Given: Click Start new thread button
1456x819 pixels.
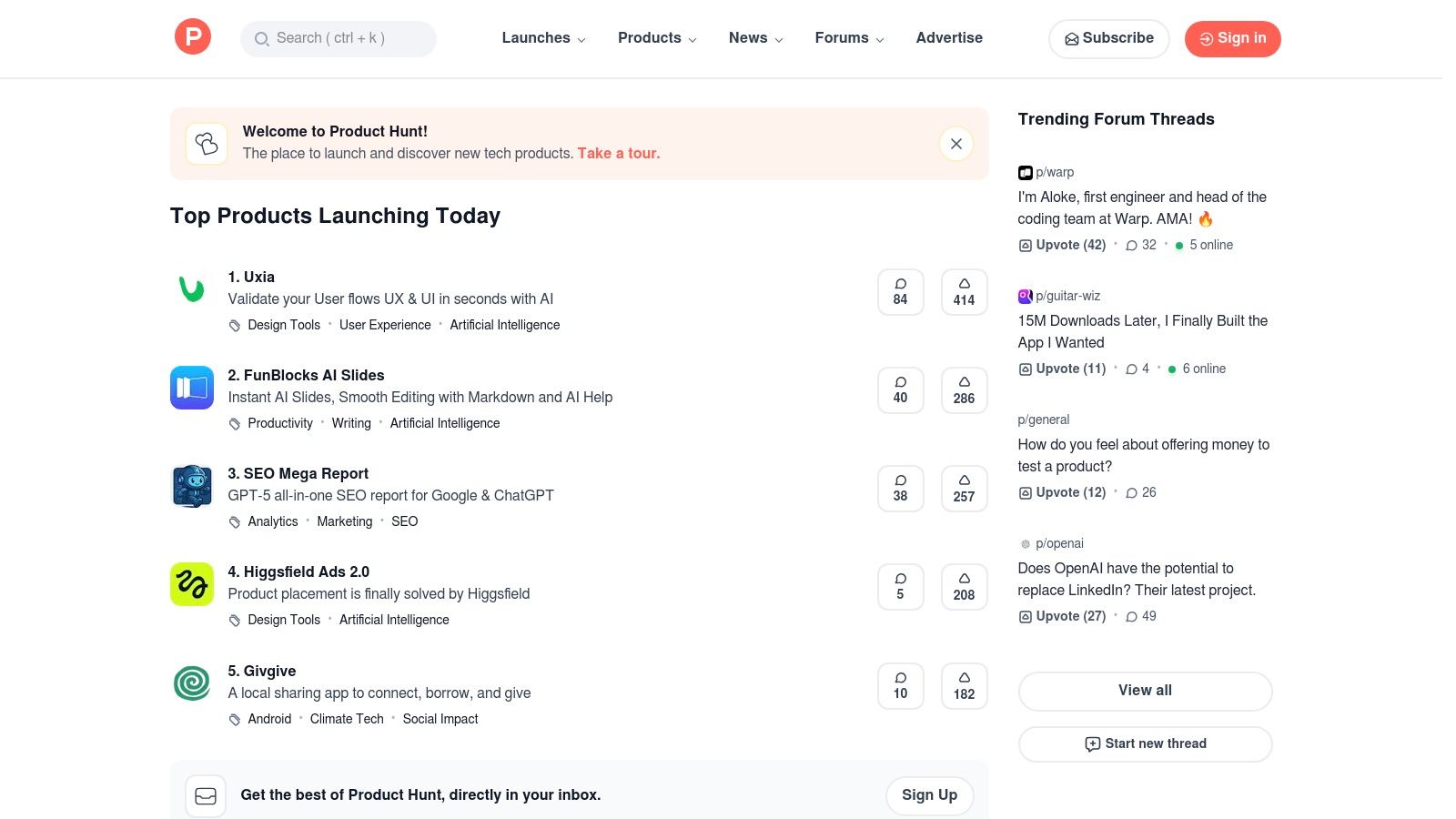Looking at the screenshot, I should tap(1146, 744).
